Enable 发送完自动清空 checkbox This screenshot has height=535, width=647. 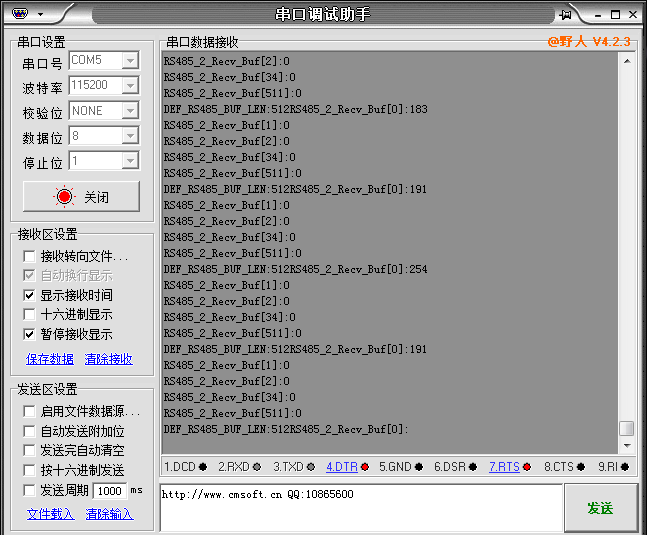click(x=29, y=450)
